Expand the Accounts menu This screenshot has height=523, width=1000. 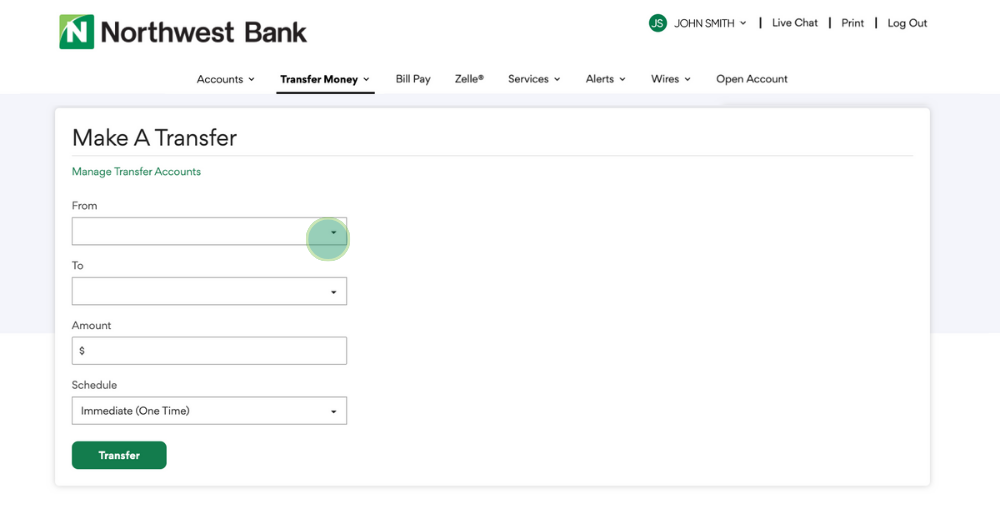(x=225, y=79)
